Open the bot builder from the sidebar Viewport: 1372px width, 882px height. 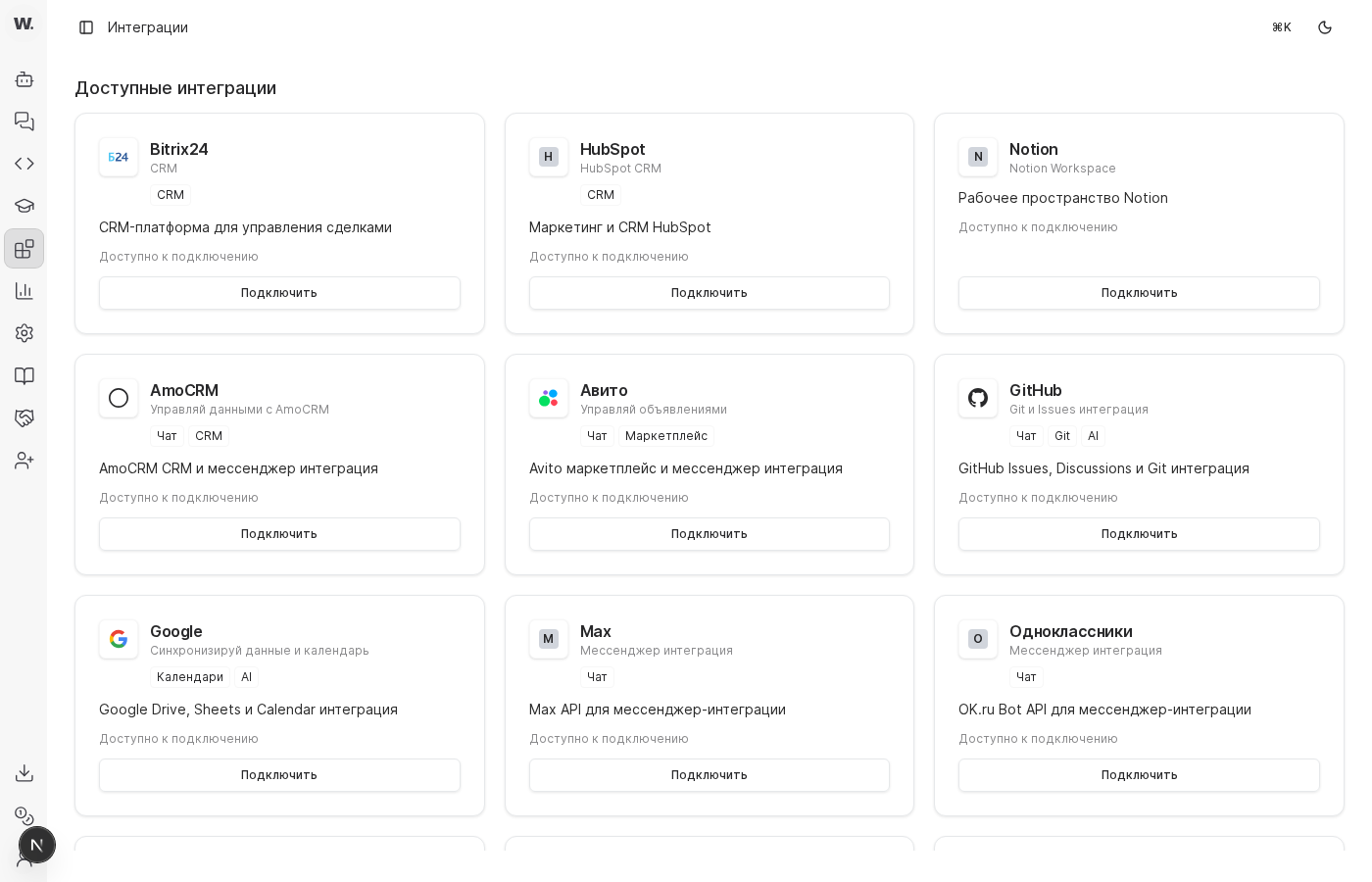click(24, 79)
